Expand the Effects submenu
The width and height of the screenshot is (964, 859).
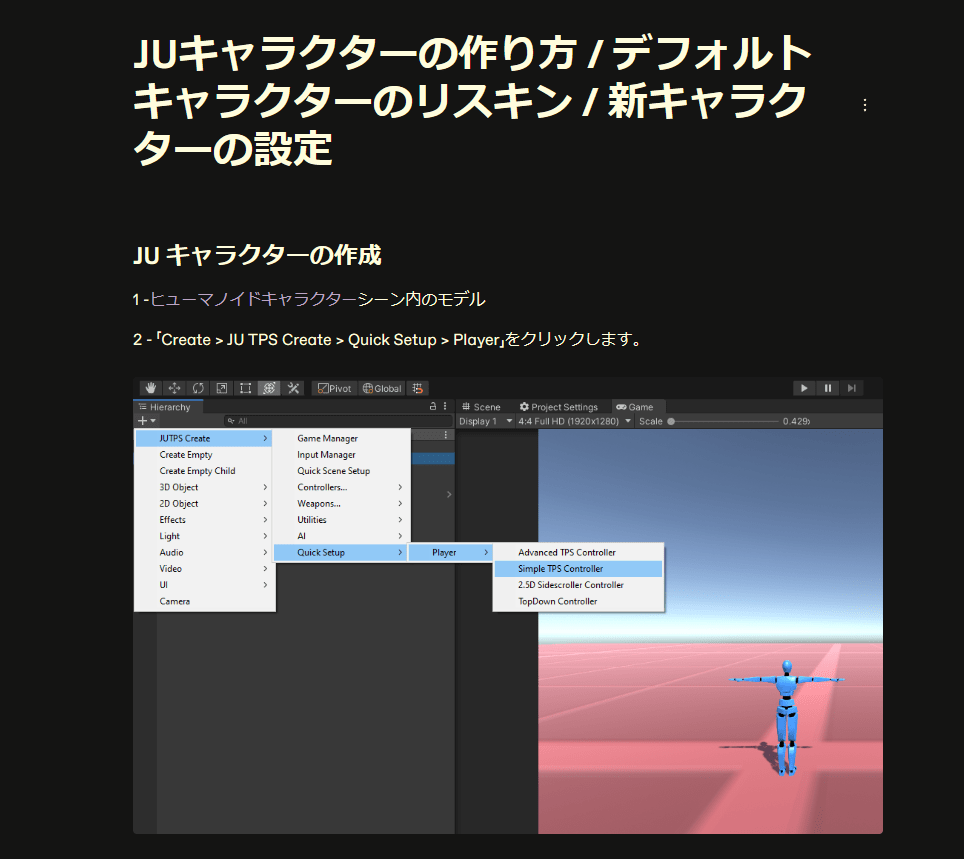(205, 520)
